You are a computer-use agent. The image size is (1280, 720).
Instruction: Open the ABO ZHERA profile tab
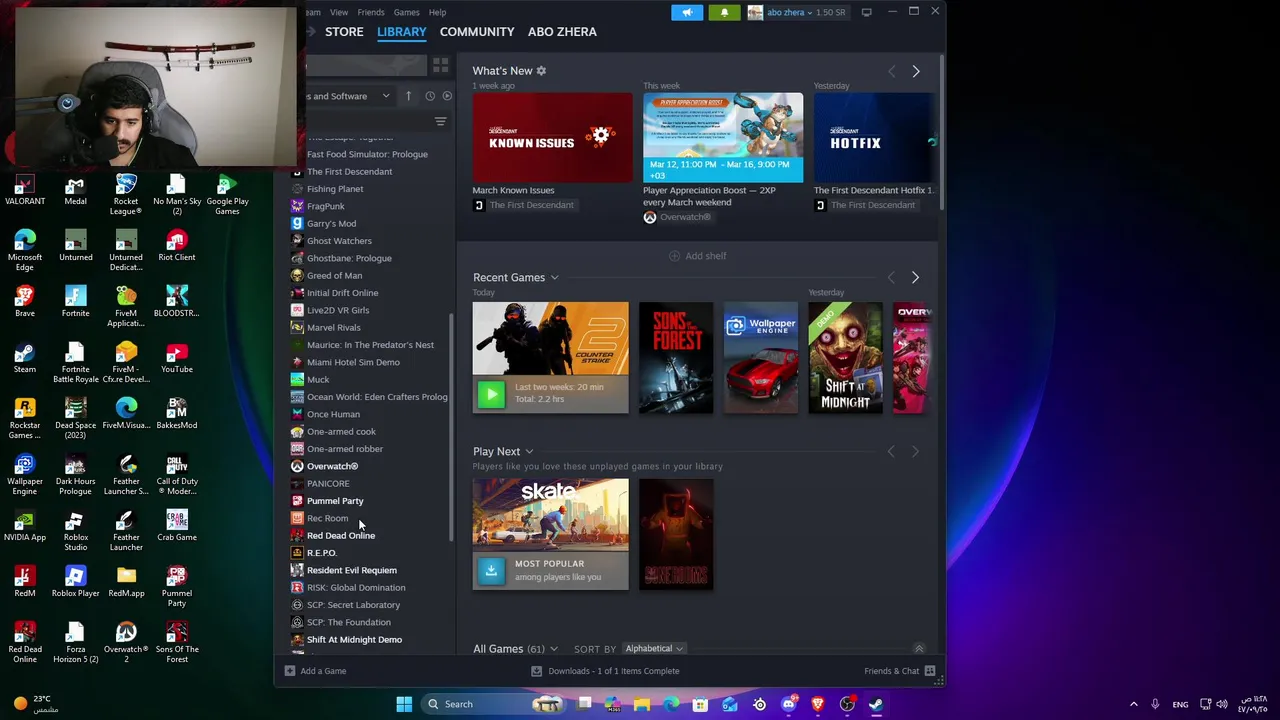562,32
